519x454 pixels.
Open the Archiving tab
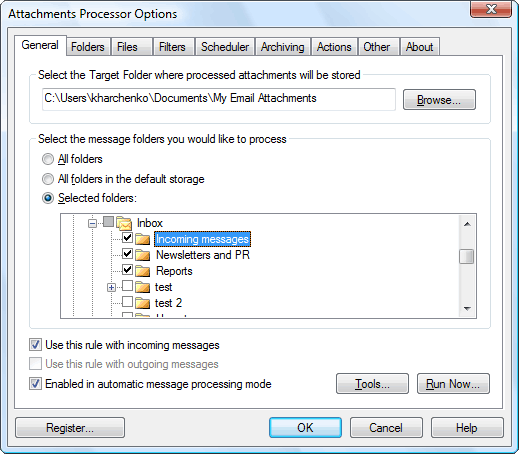pos(282,47)
